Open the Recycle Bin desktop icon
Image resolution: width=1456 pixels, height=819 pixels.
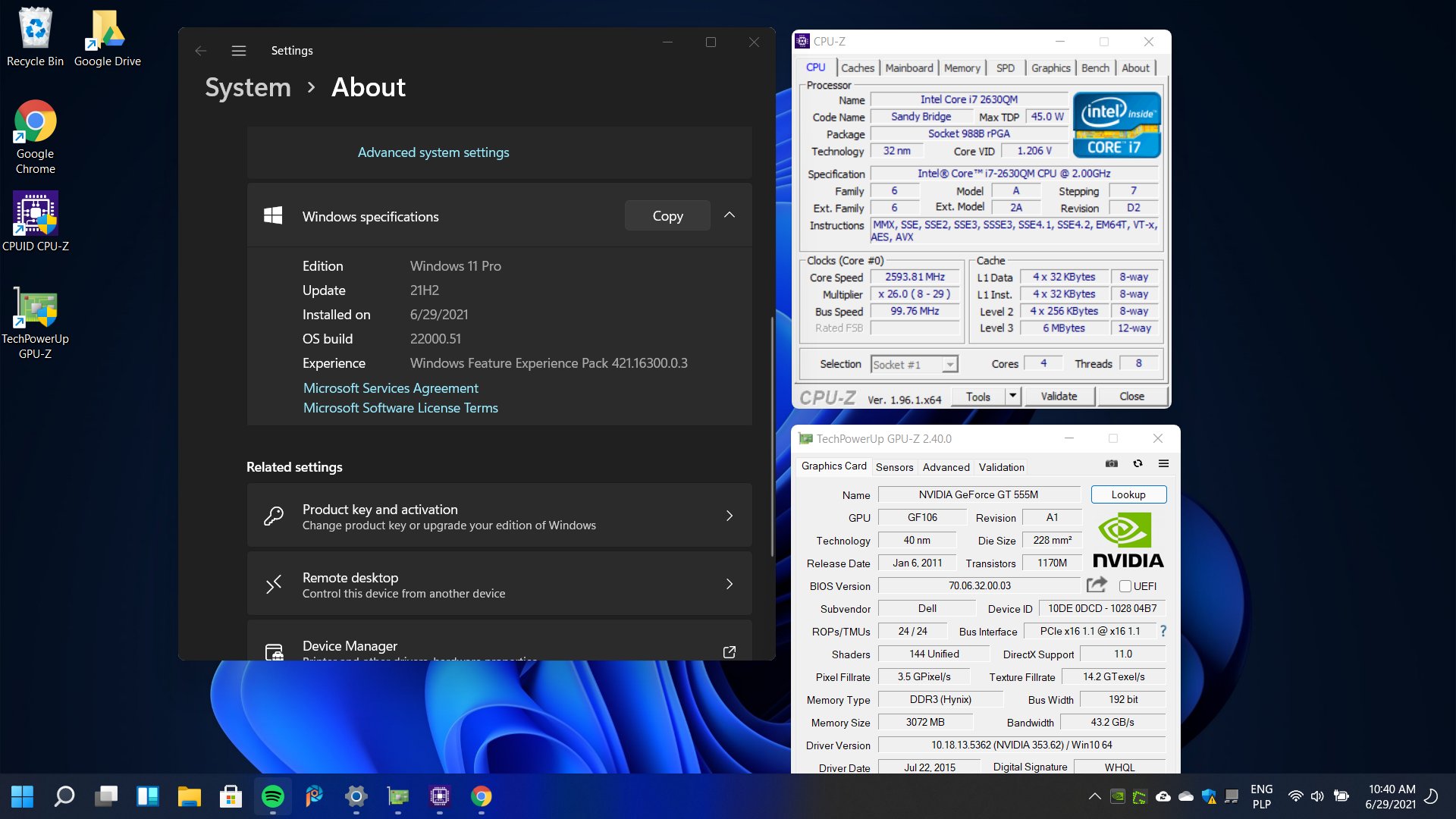pyautogui.click(x=35, y=38)
